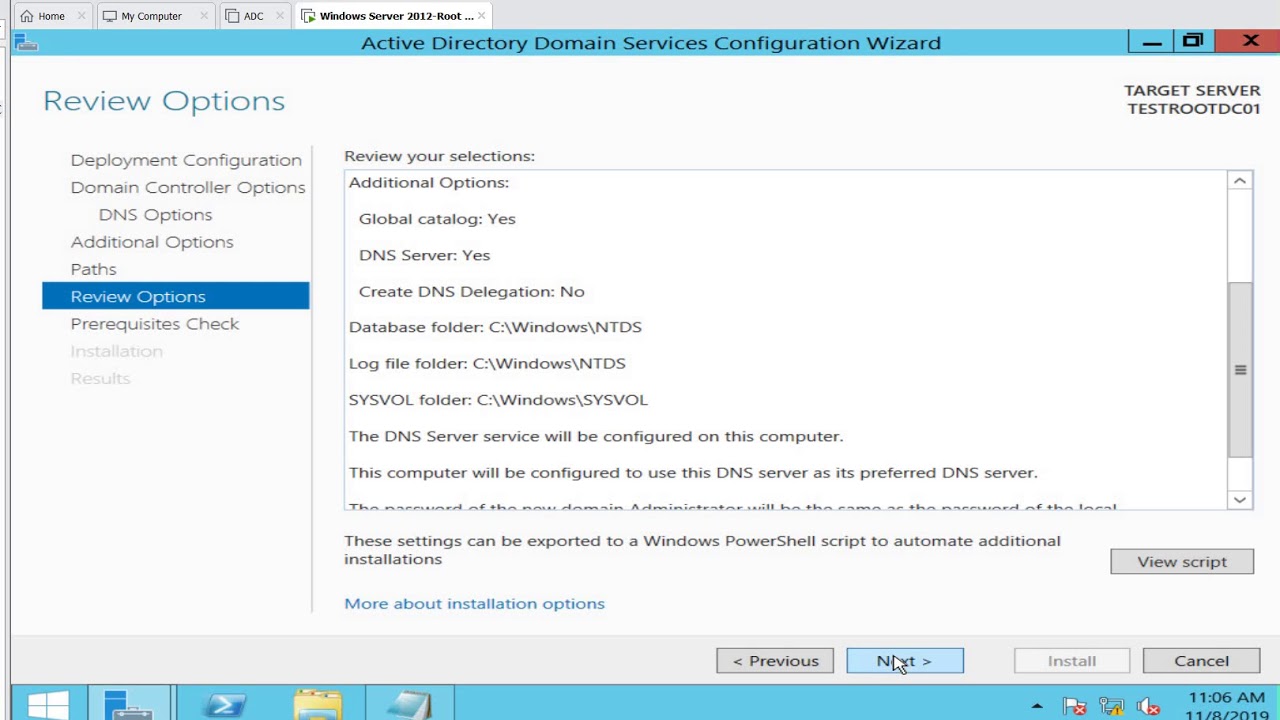Image resolution: width=1280 pixels, height=720 pixels.
Task: Open More about installation options link
Action: [x=474, y=604]
